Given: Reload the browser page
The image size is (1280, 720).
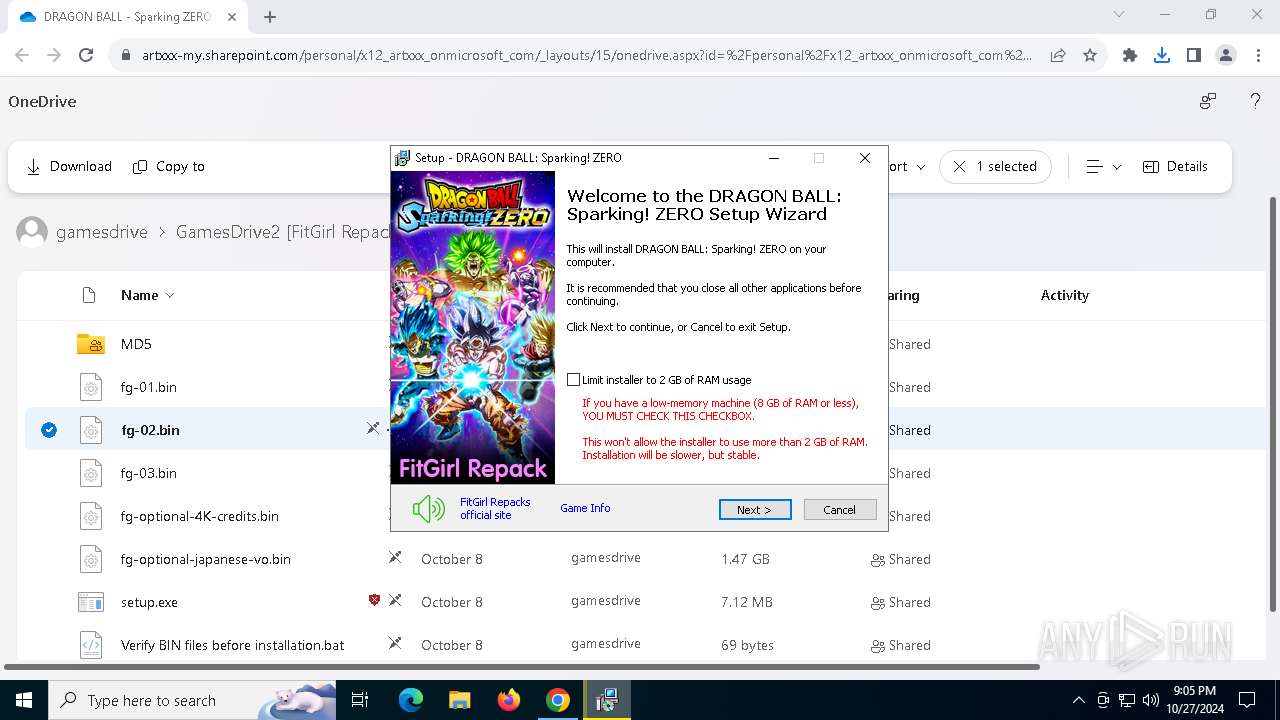Looking at the screenshot, I should click(86, 55).
